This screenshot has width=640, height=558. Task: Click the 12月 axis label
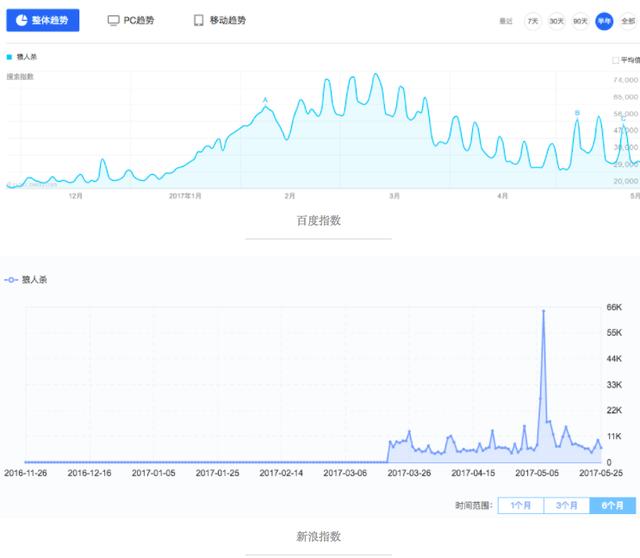click(76, 196)
